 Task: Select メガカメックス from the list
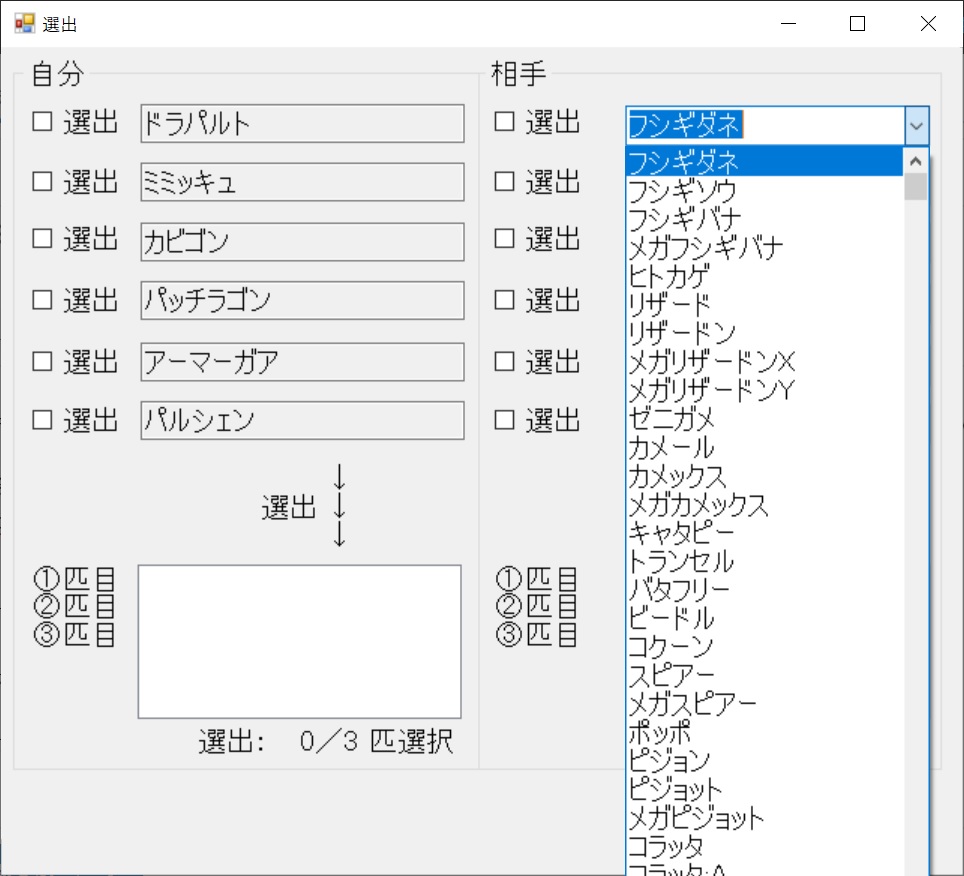point(764,505)
